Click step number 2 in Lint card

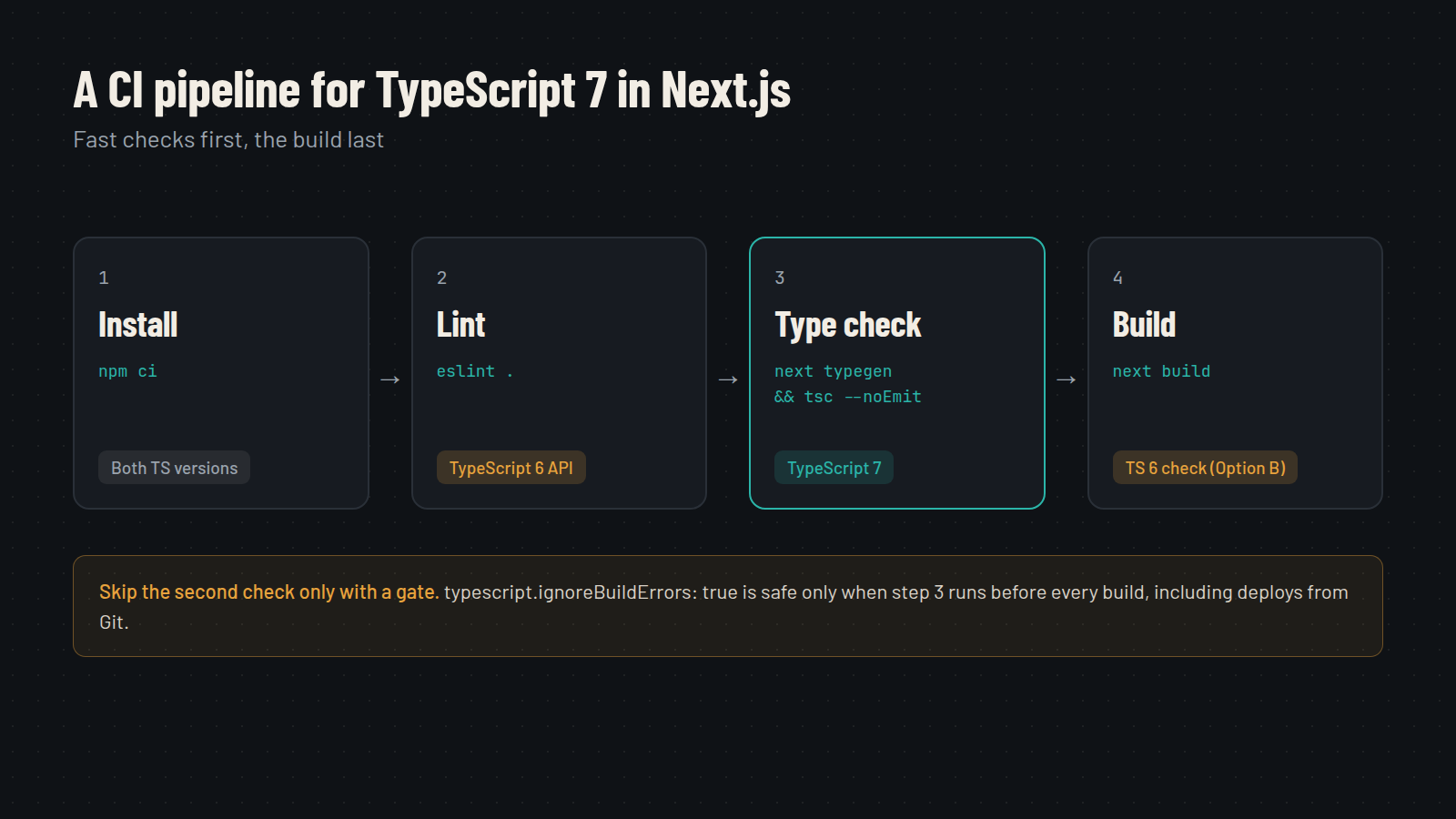[441, 278]
